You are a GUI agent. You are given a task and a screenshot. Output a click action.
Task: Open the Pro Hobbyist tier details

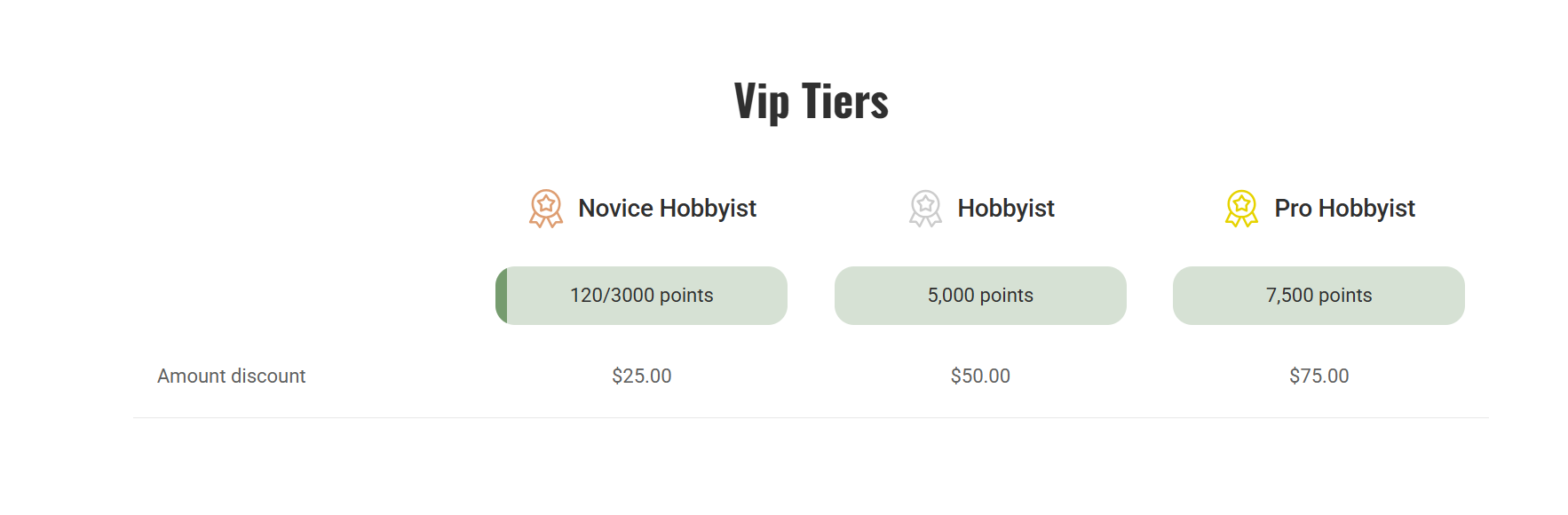[1345, 208]
